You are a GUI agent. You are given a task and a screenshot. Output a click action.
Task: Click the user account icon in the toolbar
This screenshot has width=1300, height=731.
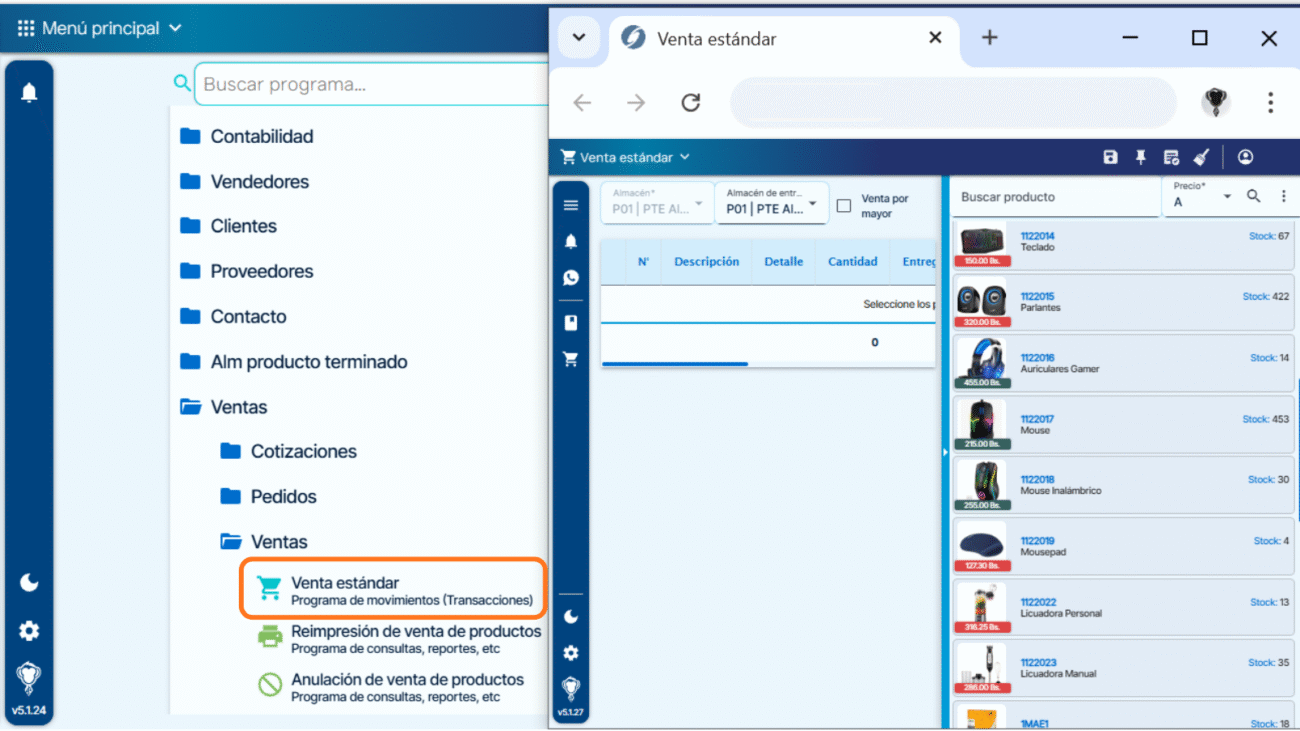click(1245, 157)
